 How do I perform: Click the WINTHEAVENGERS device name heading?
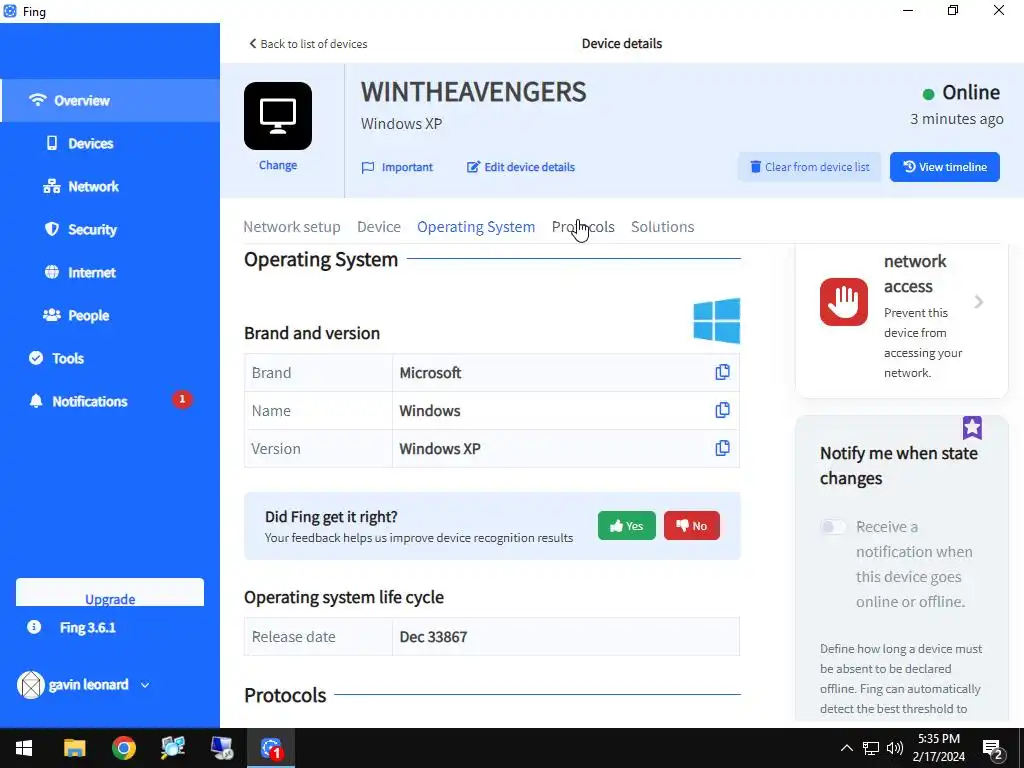pos(473,92)
